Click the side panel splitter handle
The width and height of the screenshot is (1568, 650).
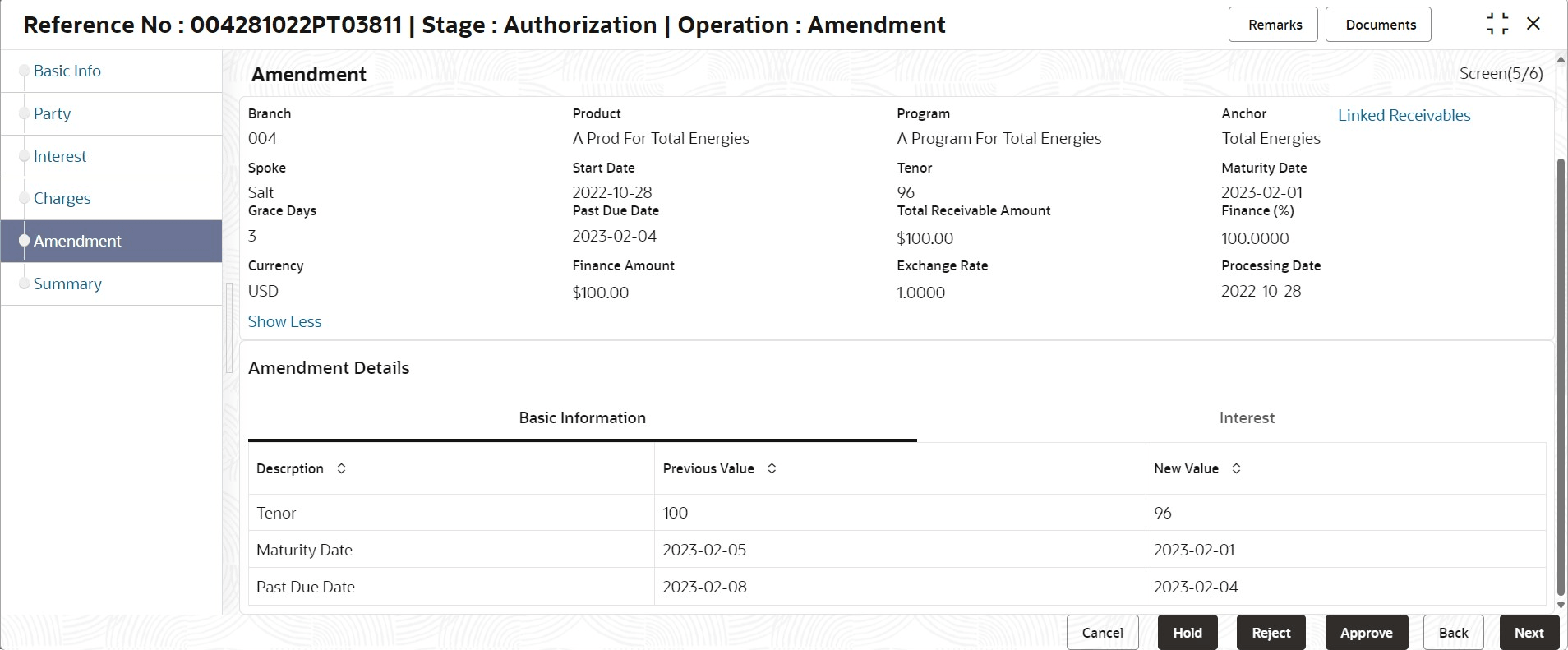tap(229, 328)
